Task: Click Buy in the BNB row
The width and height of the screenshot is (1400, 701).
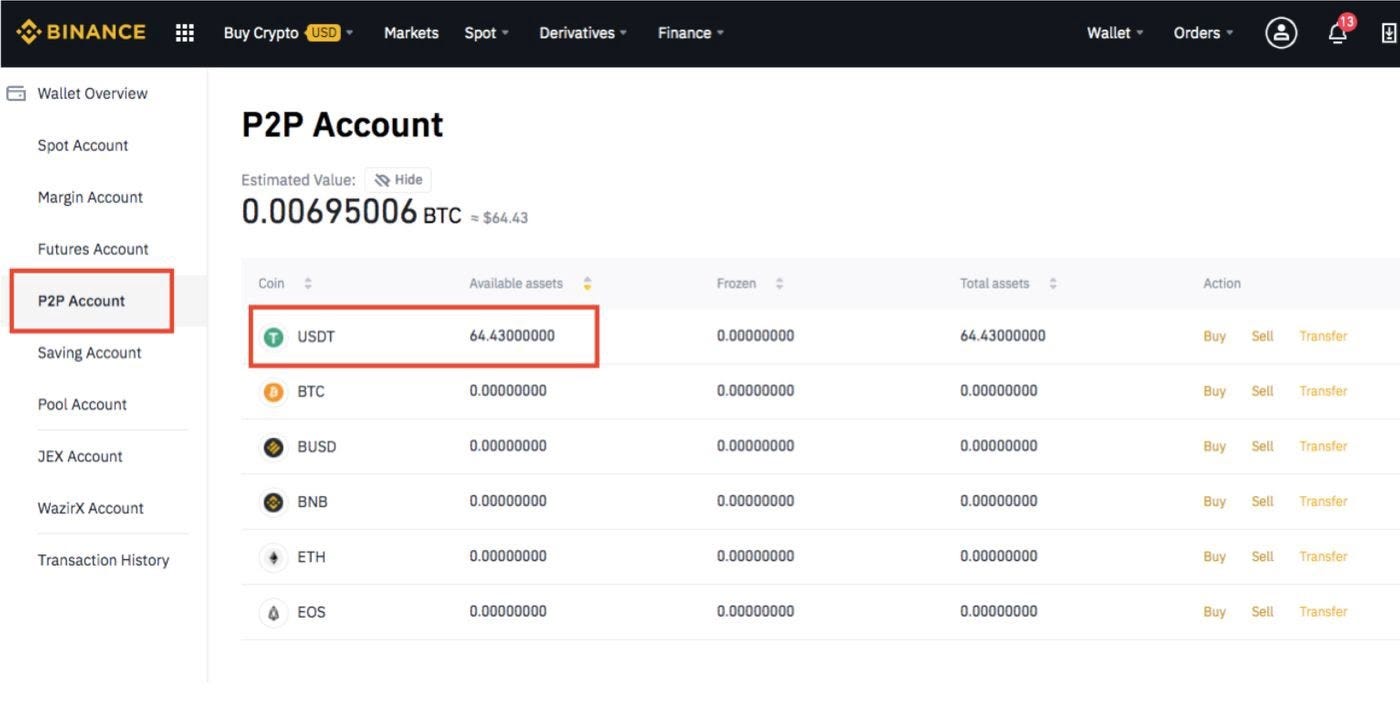Action: [1214, 502]
